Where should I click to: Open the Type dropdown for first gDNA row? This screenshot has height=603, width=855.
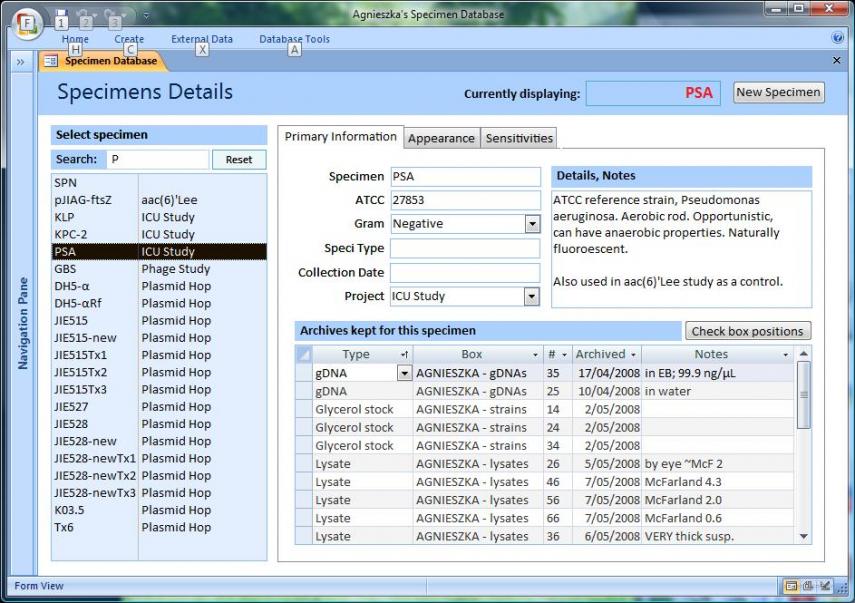click(404, 373)
